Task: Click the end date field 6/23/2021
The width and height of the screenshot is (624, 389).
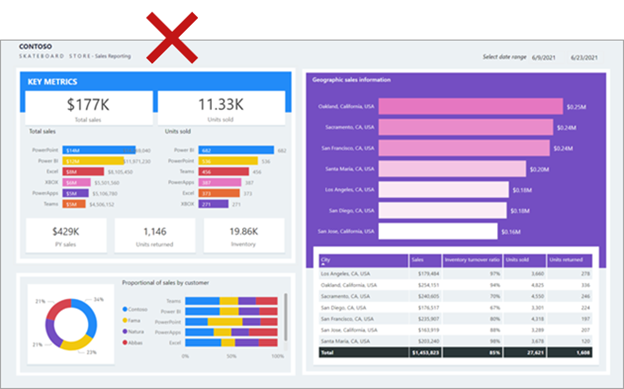Action: click(584, 57)
